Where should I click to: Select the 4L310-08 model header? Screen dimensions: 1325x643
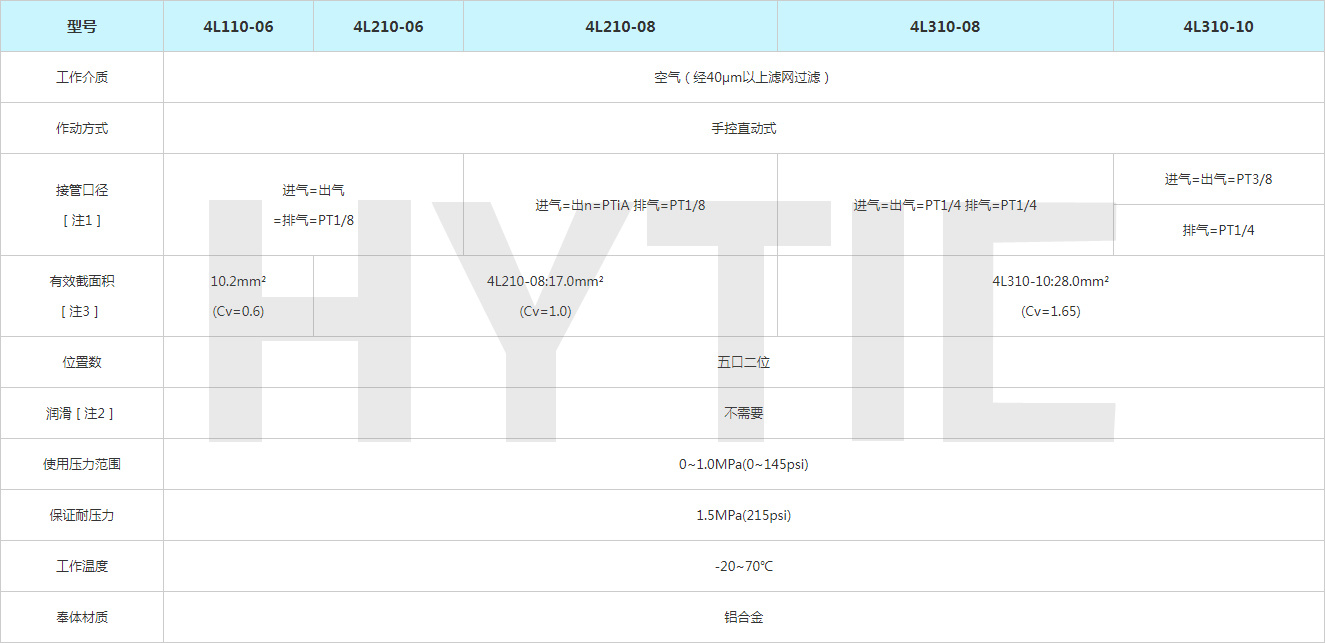click(x=945, y=26)
